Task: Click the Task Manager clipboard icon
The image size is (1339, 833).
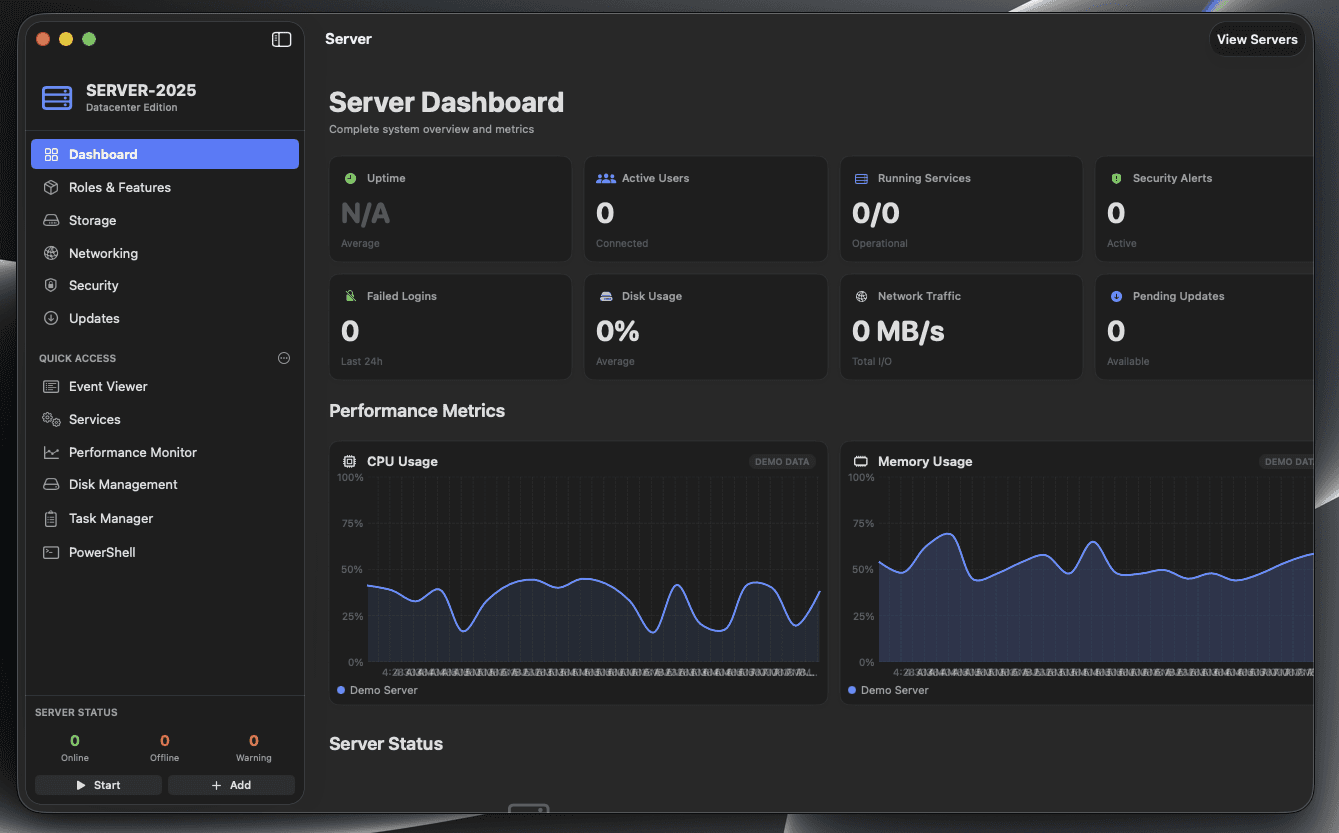Action: 51,518
